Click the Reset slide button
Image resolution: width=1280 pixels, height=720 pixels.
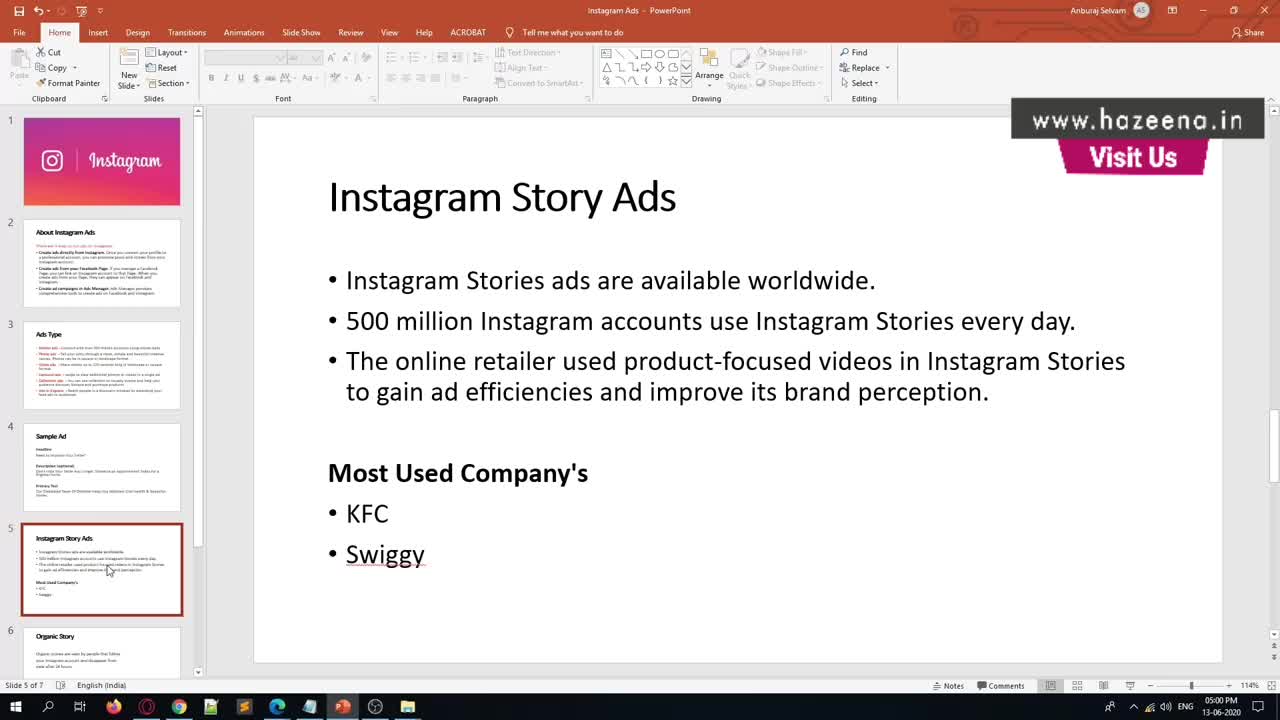[x=161, y=68]
